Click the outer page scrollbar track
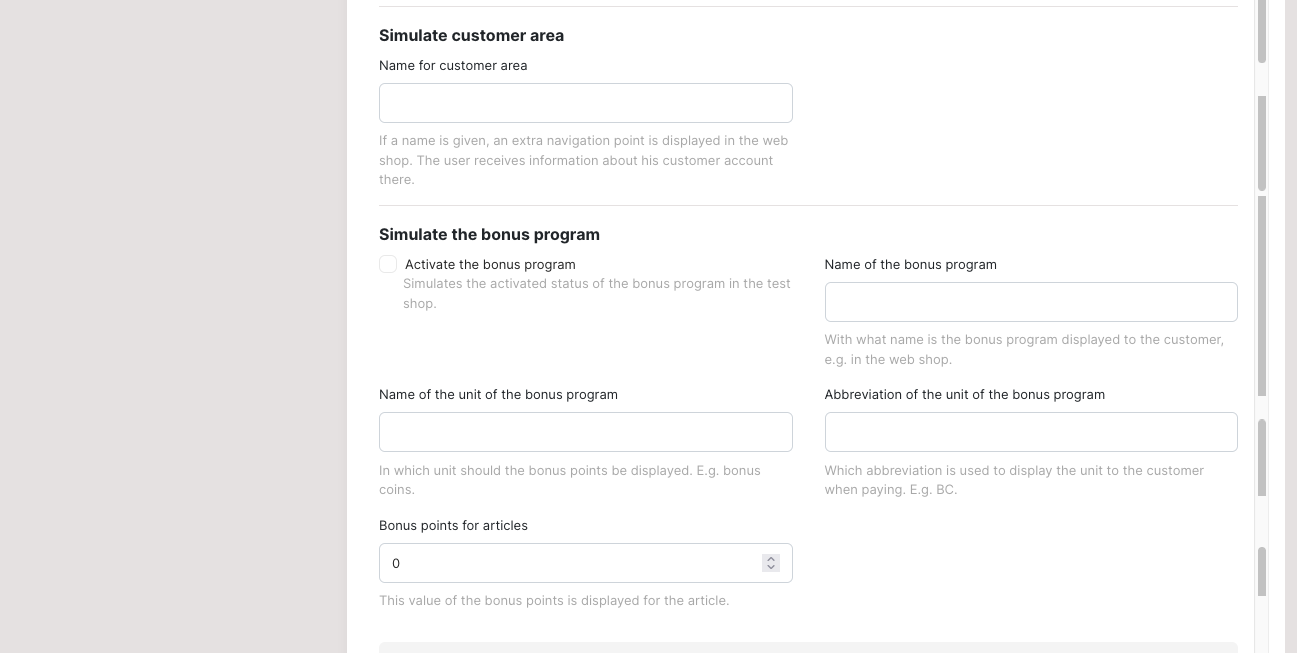1297x653 pixels. tap(1291, 326)
